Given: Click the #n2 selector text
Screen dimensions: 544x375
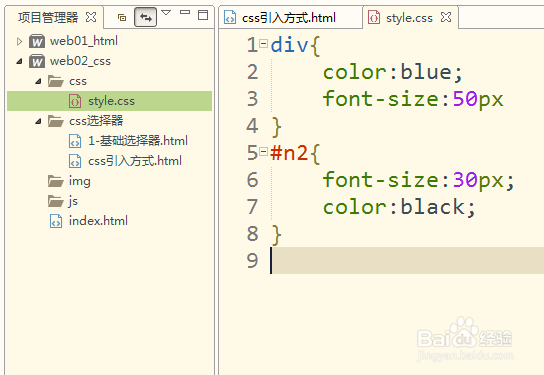Looking at the screenshot, I should (289, 153).
